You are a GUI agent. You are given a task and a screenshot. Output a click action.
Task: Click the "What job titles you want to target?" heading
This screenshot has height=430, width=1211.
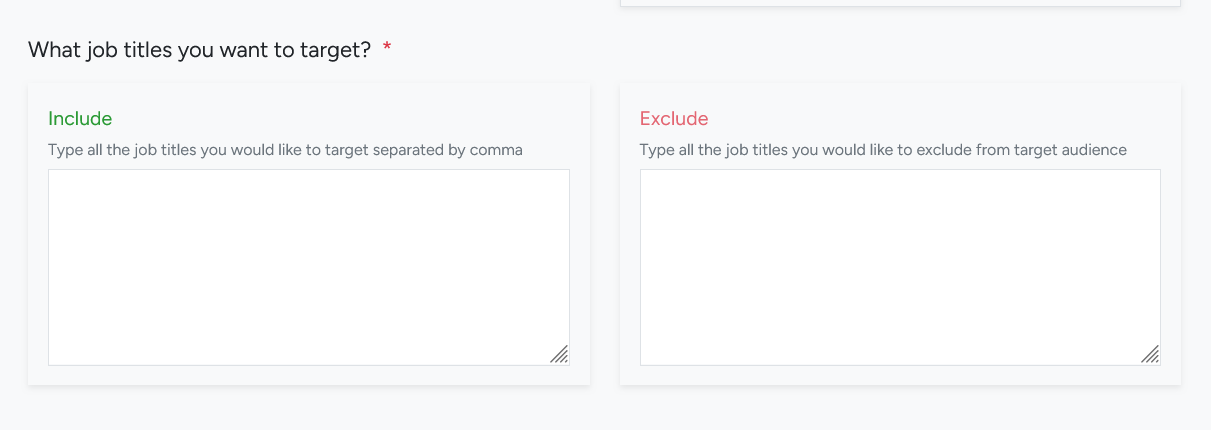200,50
